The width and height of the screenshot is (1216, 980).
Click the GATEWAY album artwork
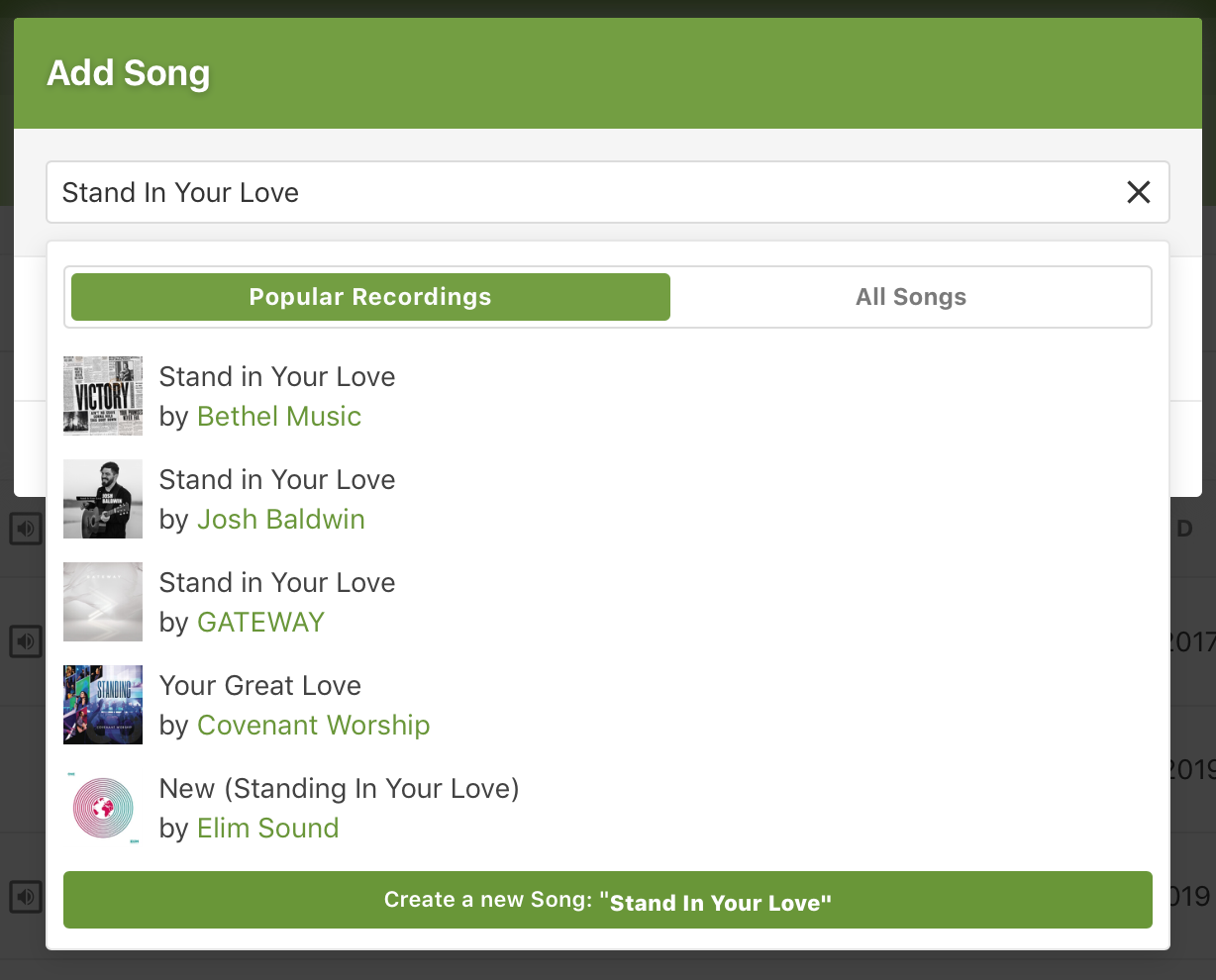[103, 602]
